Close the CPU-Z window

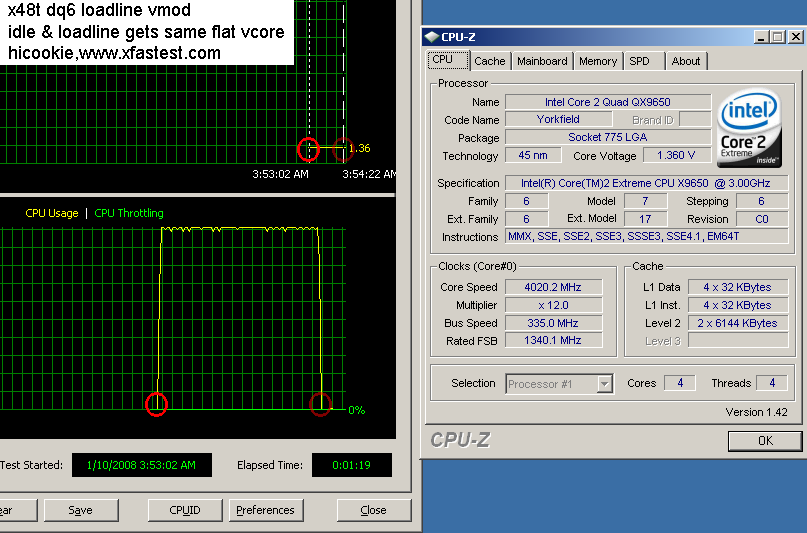coord(795,37)
